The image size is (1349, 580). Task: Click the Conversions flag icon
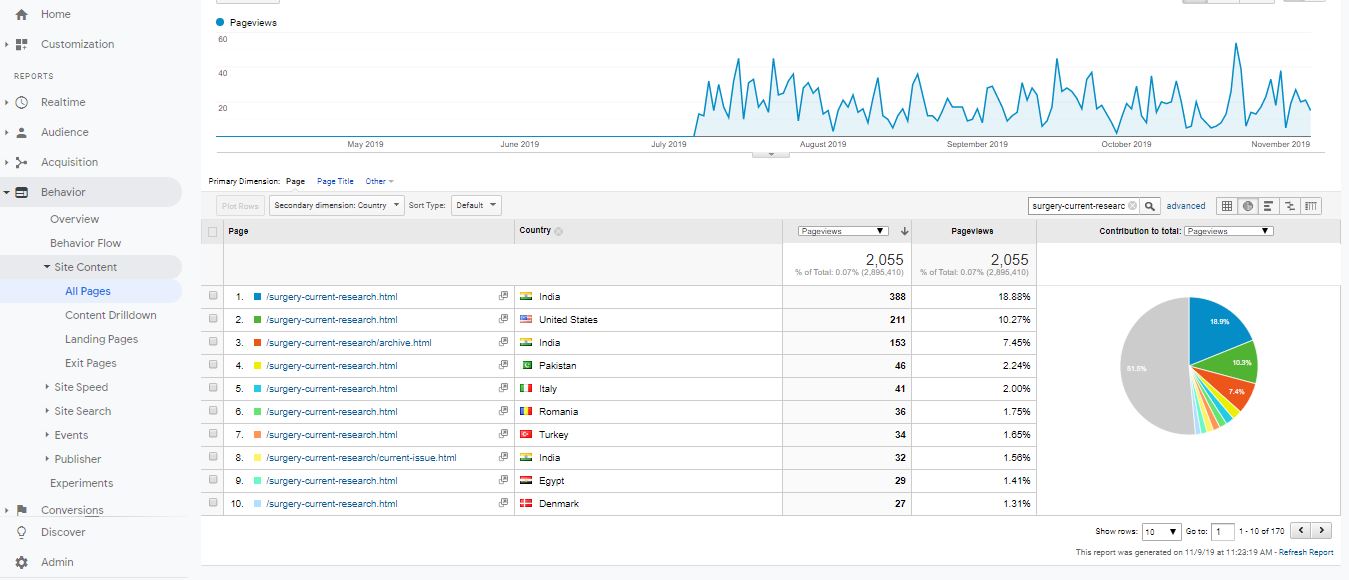pos(21,510)
